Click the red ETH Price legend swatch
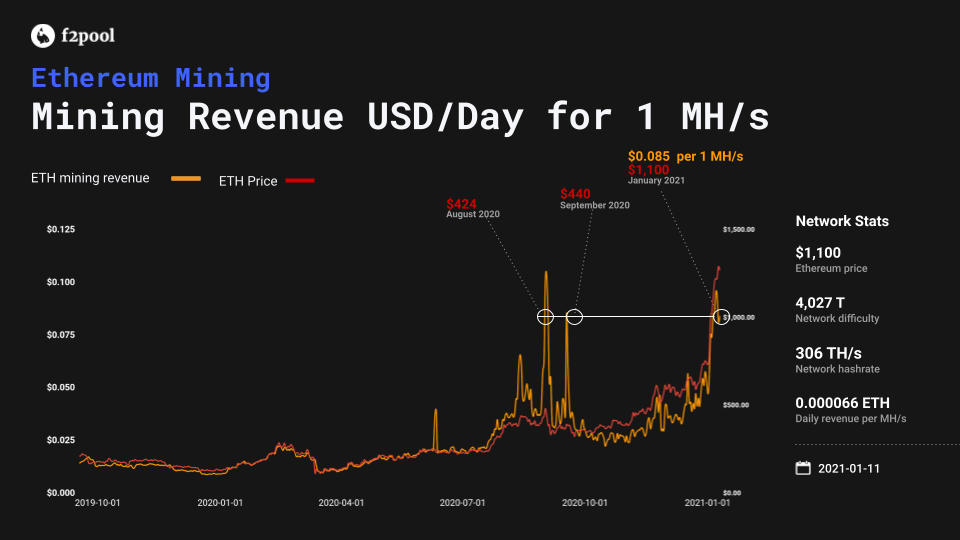This screenshot has height=540, width=960. tap(300, 181)
